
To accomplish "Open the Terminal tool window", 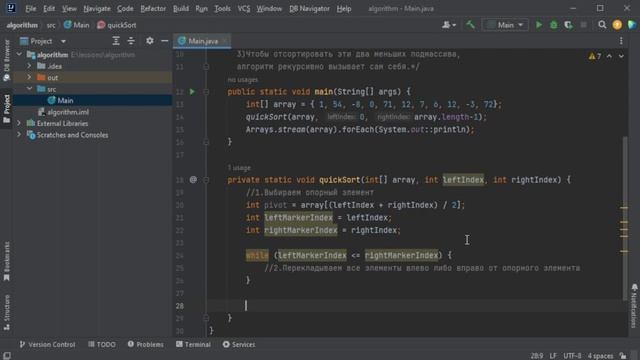I will (x=193, y=344).
